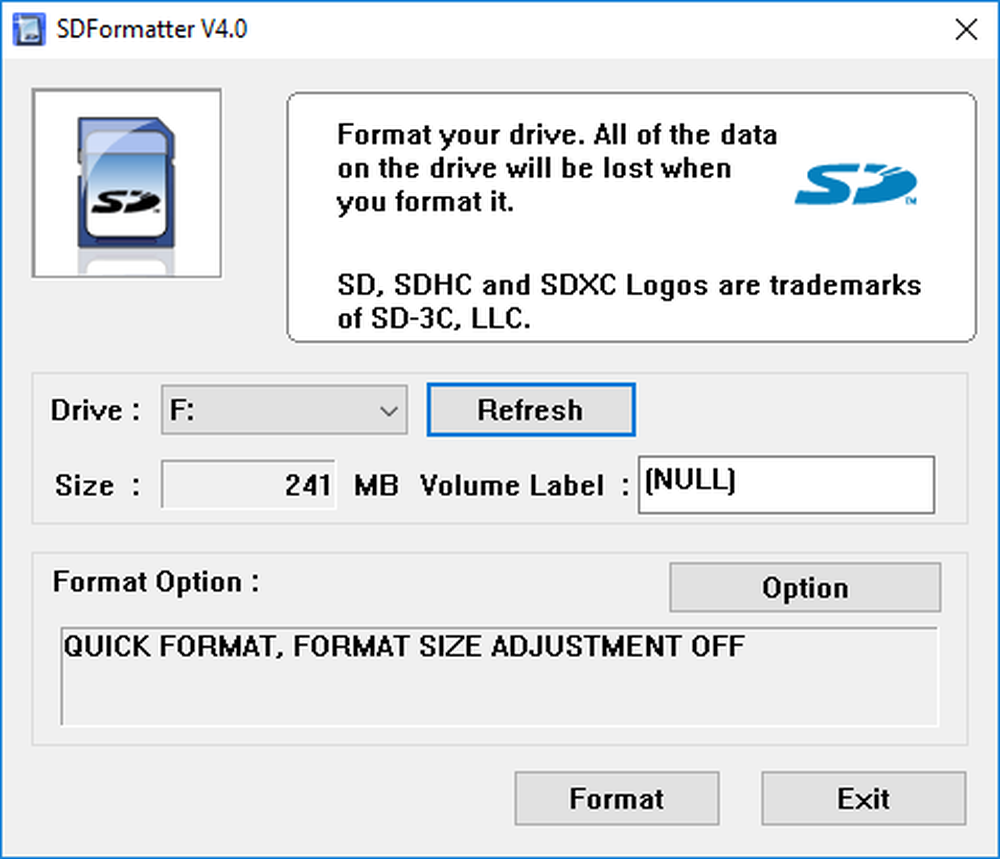Image resolution: width=1000 pixels, height=859 pixels.
Task: Open the Option button for format settings
Action: [805, 587]
